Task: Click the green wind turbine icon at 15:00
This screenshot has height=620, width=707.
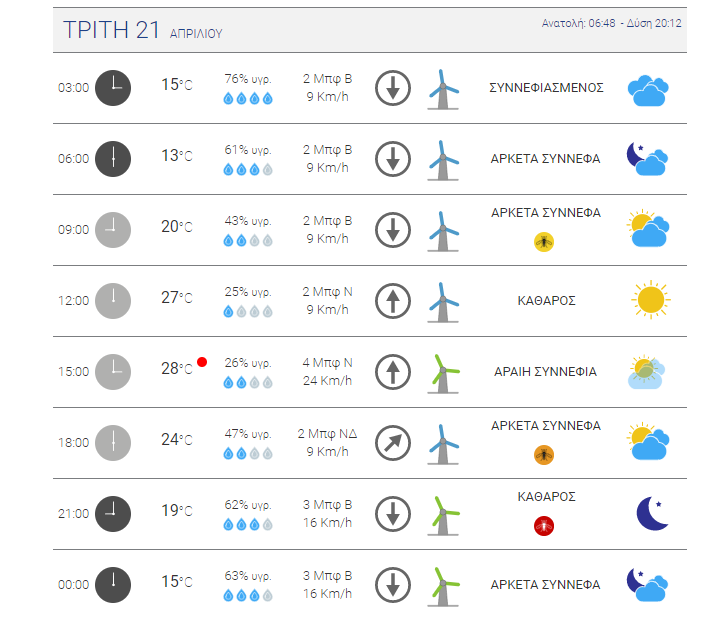Action: pos(443,373)
